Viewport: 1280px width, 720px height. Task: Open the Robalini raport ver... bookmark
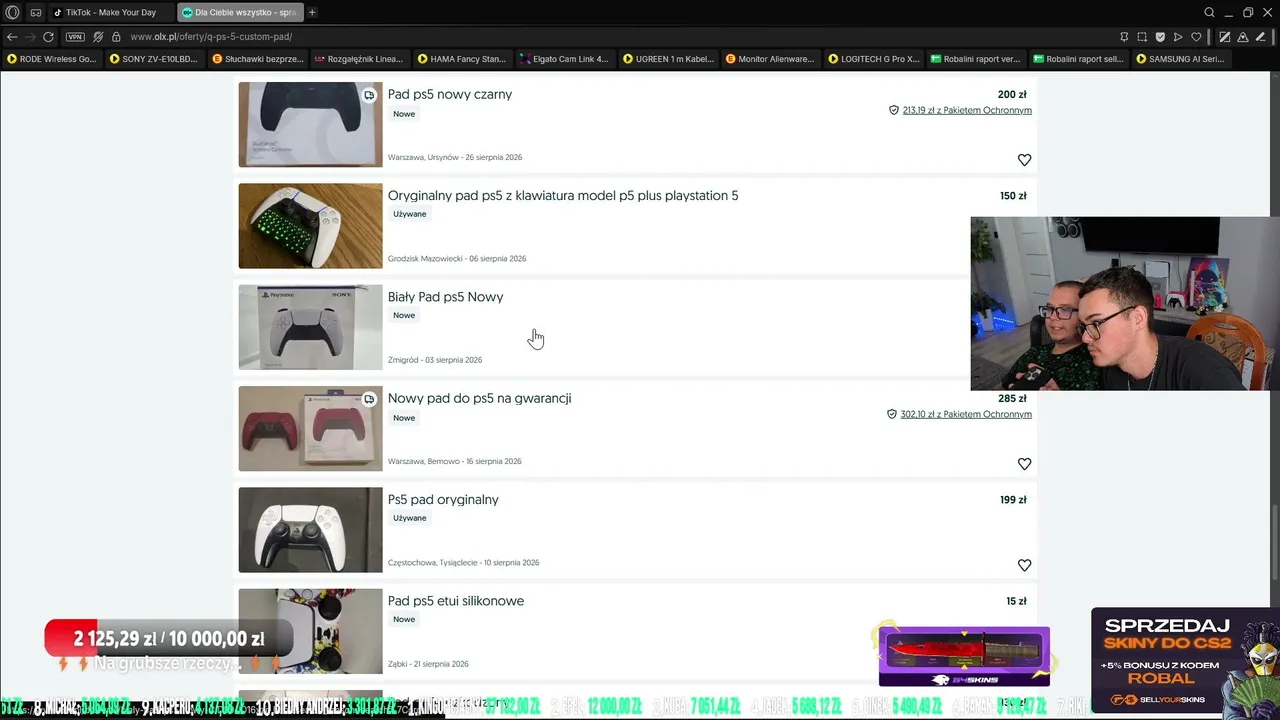tap(975, 59)
